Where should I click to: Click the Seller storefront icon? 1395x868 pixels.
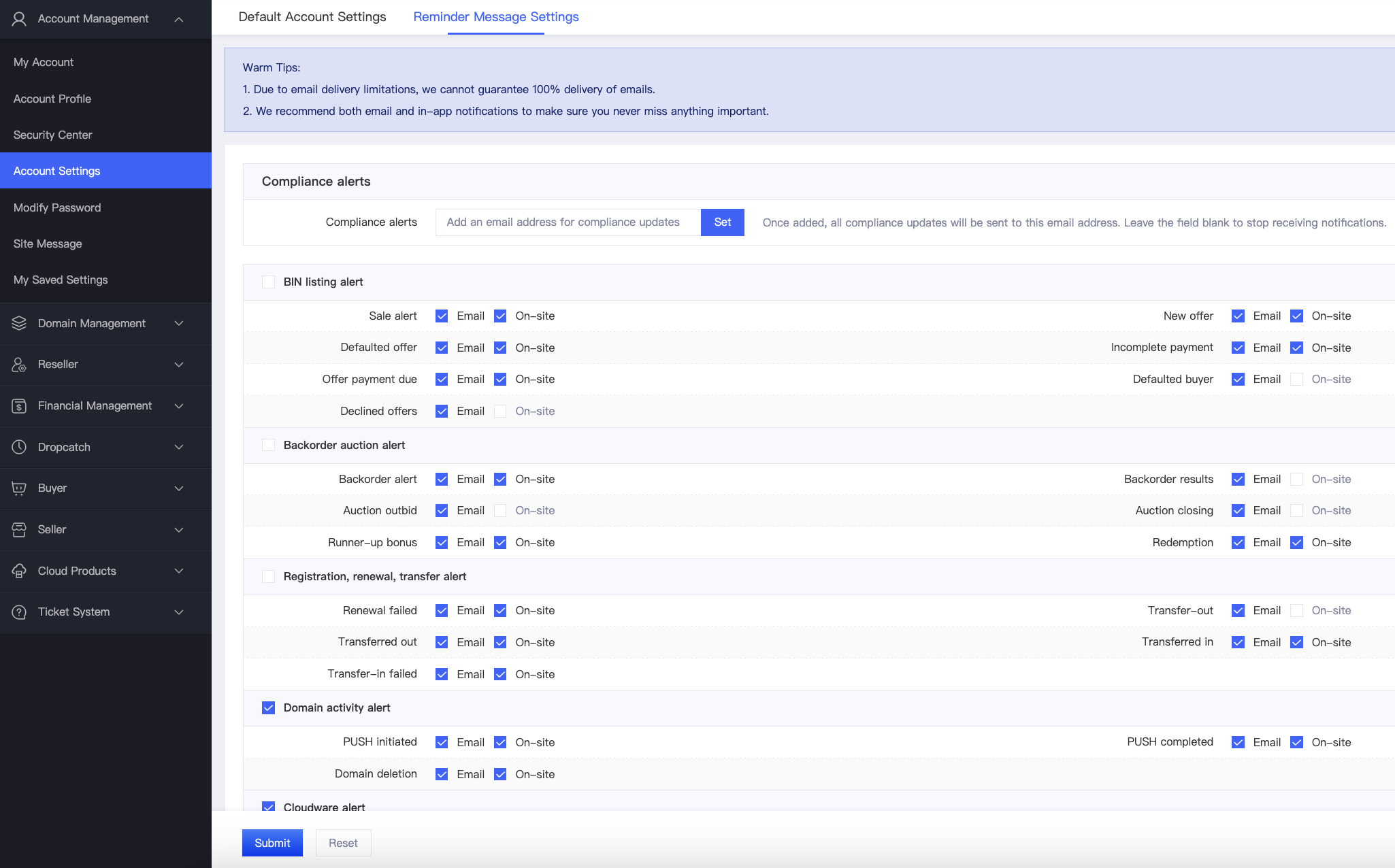click(19, 529)
